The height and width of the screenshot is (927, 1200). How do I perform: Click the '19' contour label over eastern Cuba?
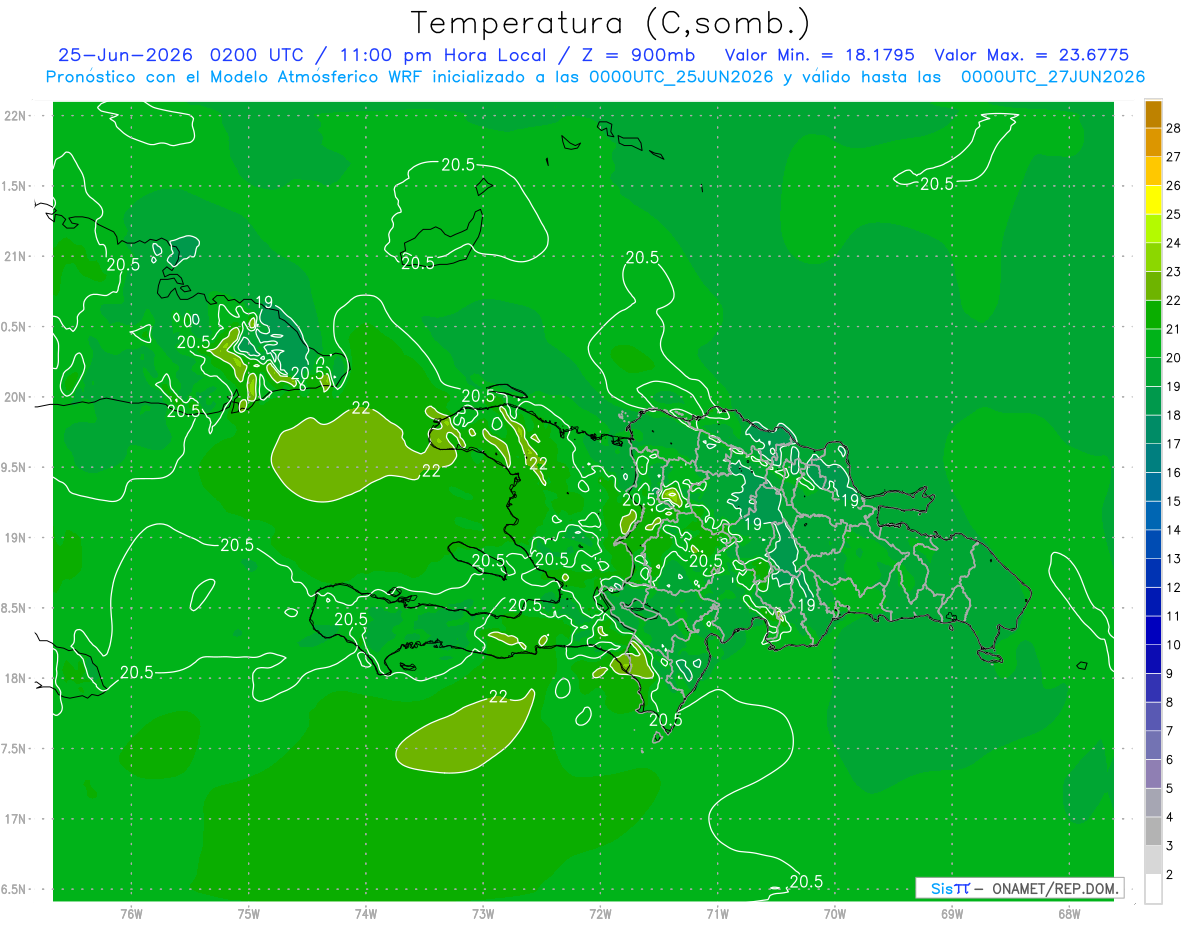pos(264,302)
